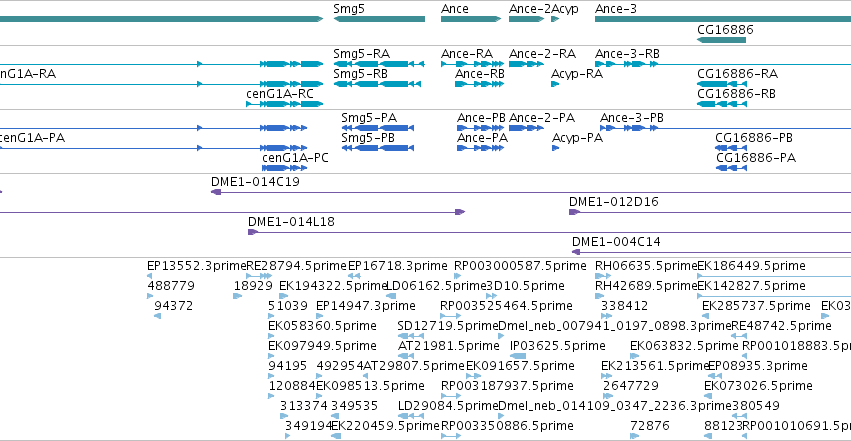The image size is (851, 441).
Task: Select EST RP003525464.5prime
Action: (x=506, y=306)
